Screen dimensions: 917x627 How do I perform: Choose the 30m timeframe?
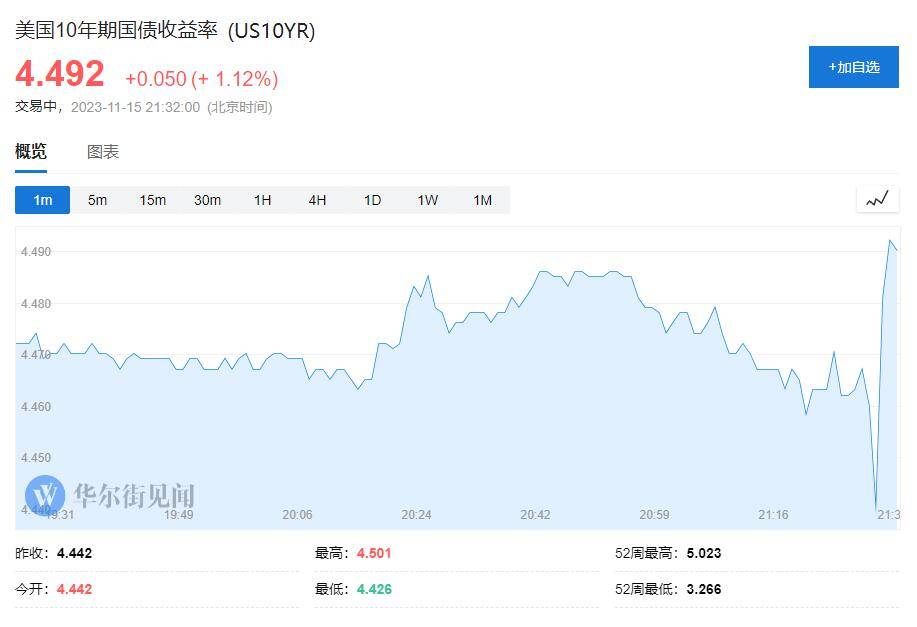(x=208, y=200)
